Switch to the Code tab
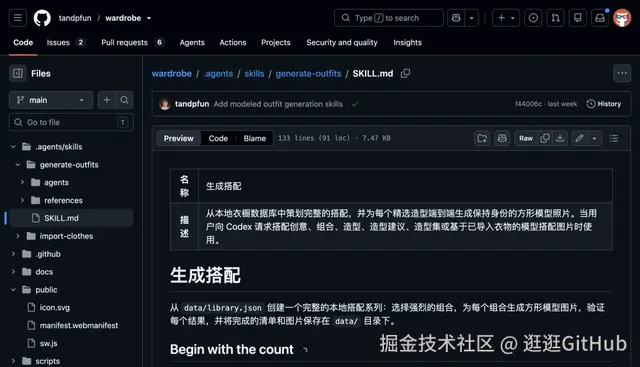 pyautogui.click(x=23, y=42)
